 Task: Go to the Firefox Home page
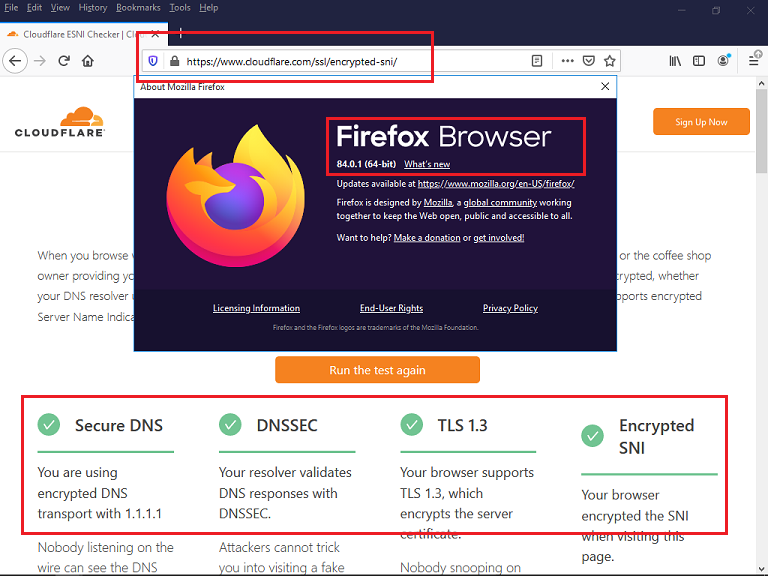(x=88, y=61)
